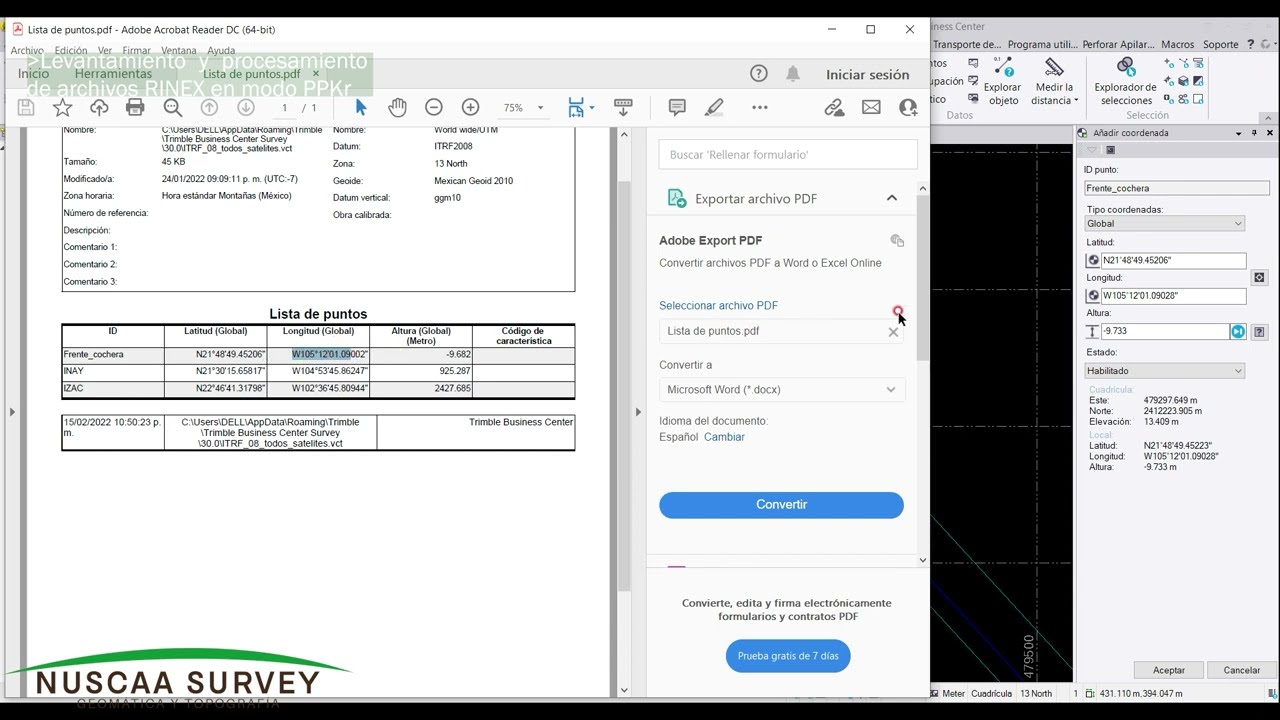
Task: Click the globe icon beside the Longitud field
Action: click(x=1093, y=296)
